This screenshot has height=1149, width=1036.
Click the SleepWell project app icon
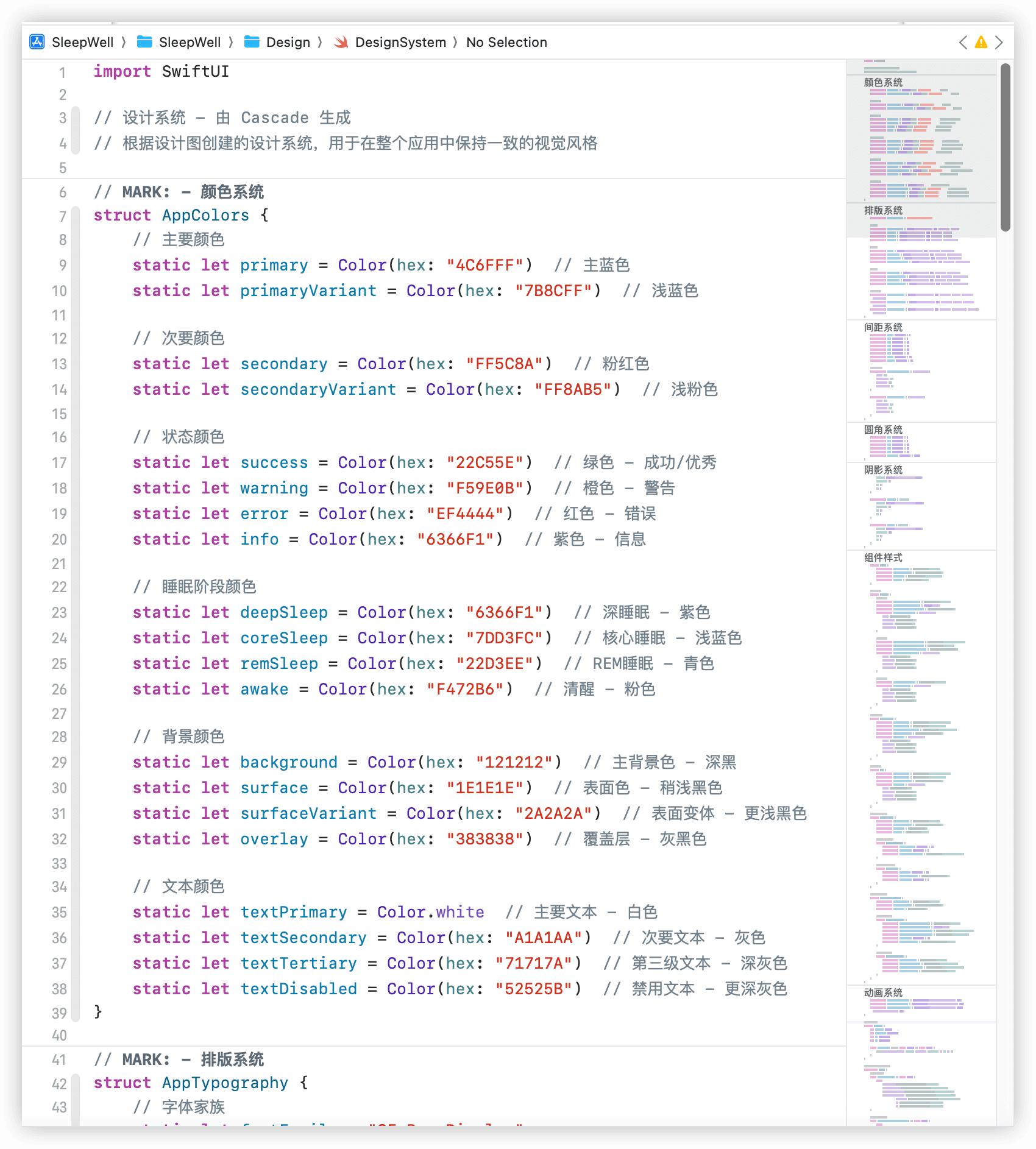pyautogui.click(x=37, y=42)
